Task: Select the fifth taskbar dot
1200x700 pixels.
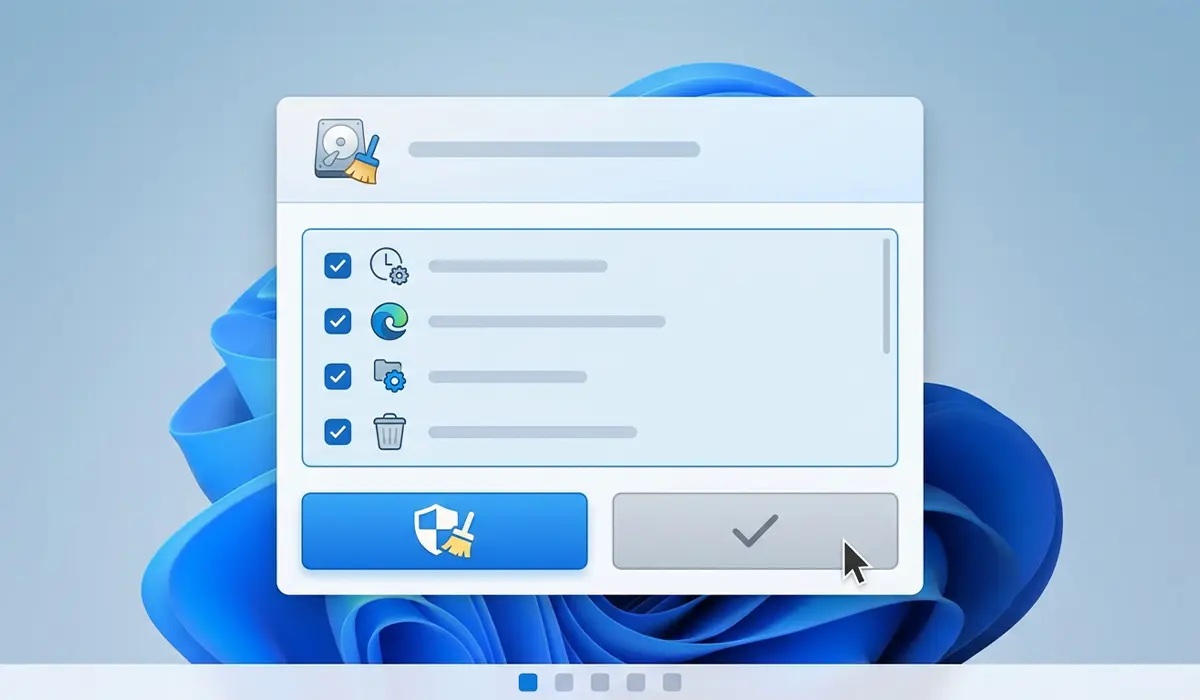Action: coord(672,682)
